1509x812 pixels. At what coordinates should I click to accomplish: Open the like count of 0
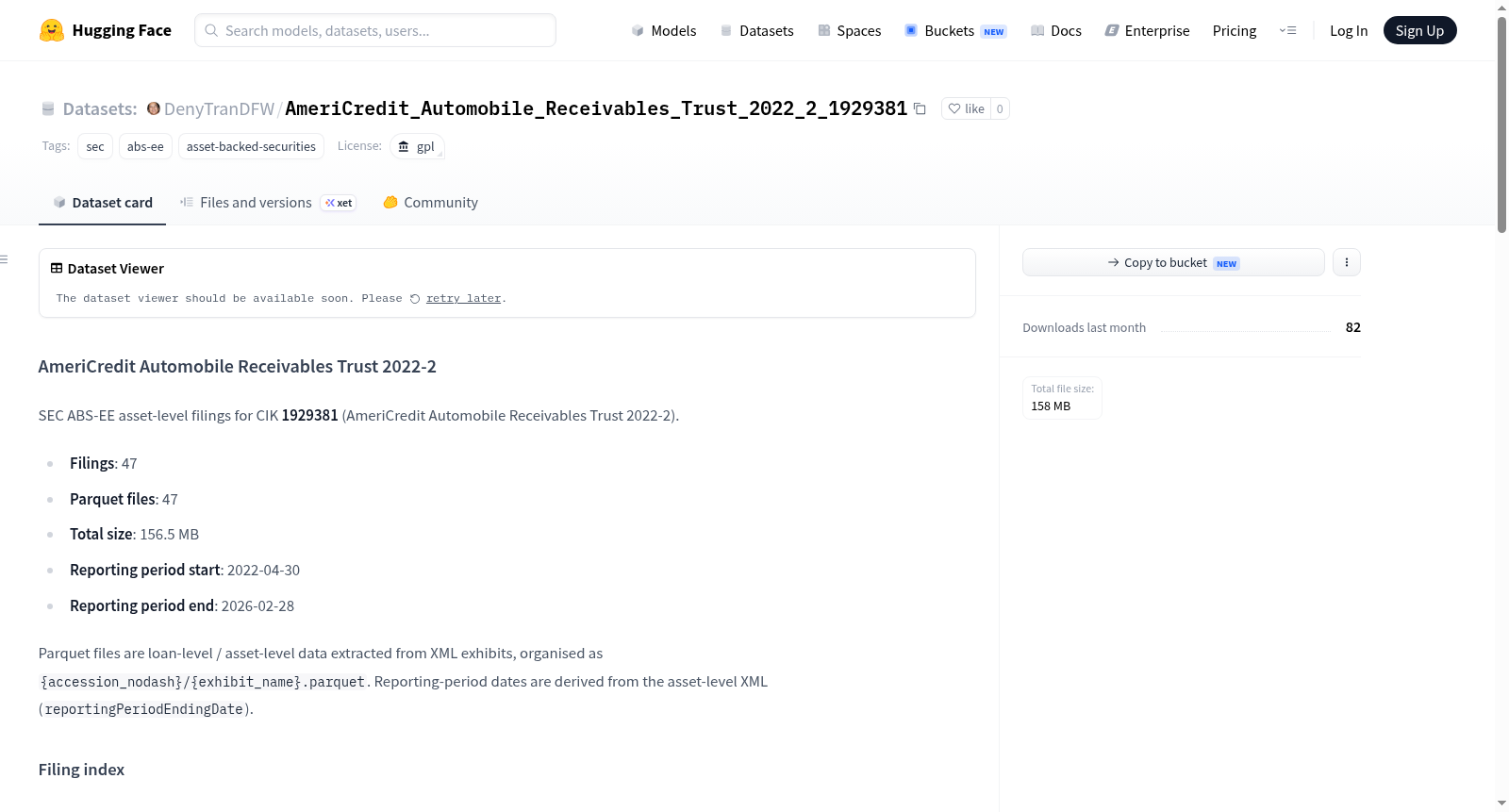(x=1000, y=108)
